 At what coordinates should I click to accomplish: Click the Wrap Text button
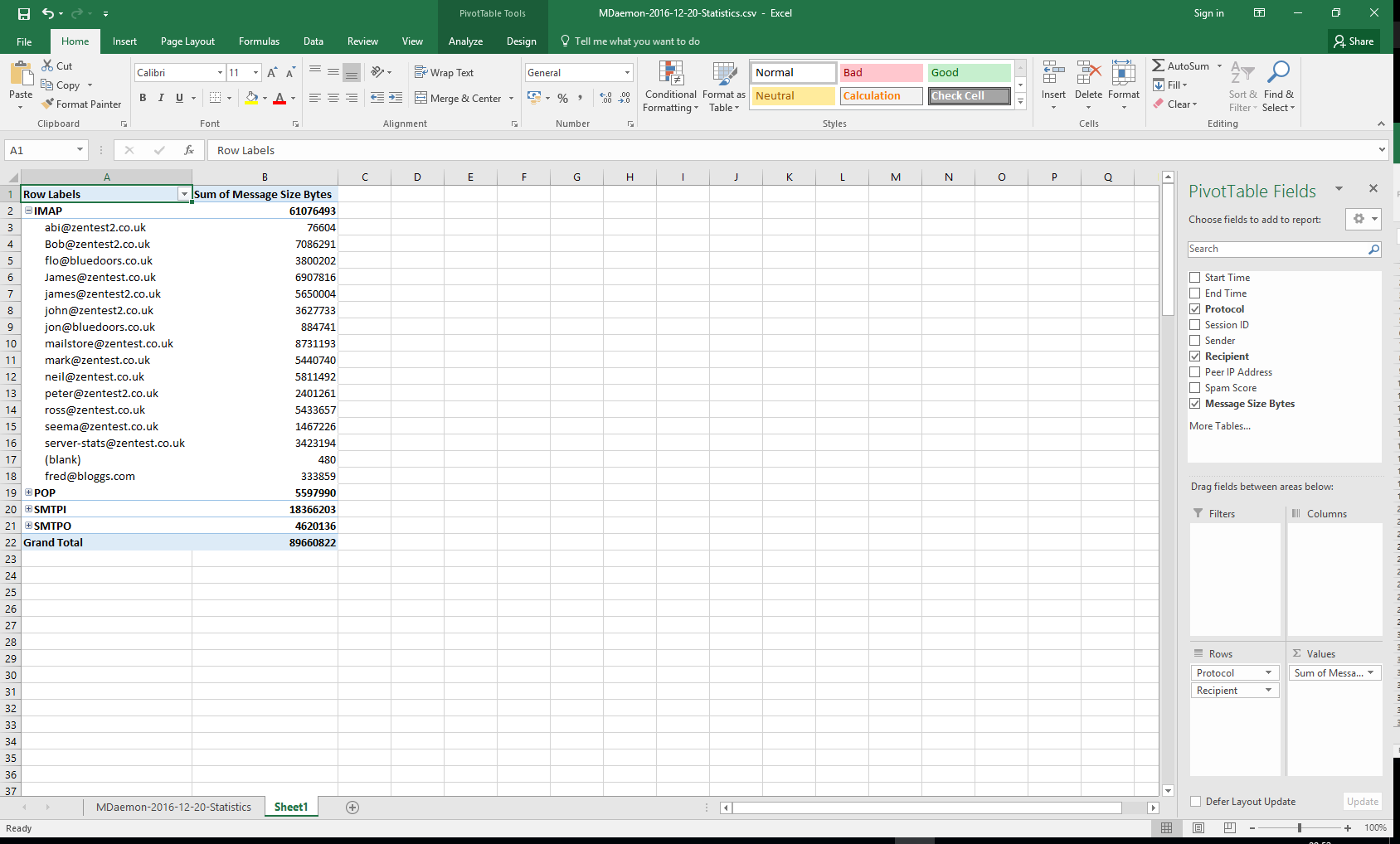point(444,73)
